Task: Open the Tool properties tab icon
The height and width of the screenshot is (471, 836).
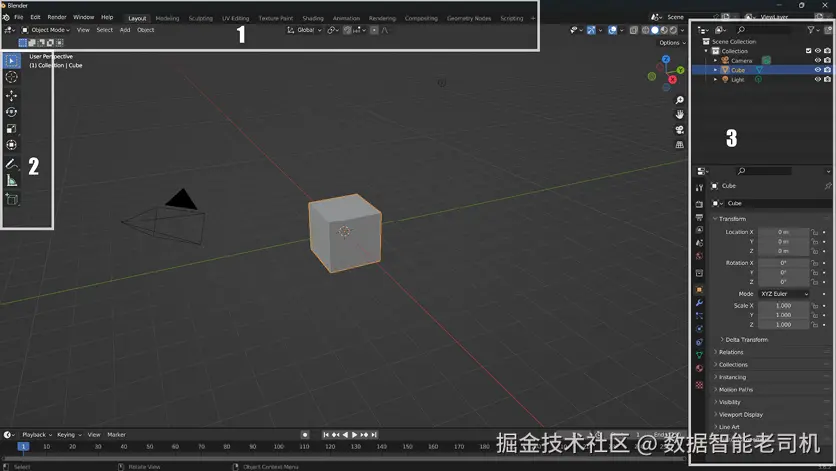Action: [x=700, y=188]
